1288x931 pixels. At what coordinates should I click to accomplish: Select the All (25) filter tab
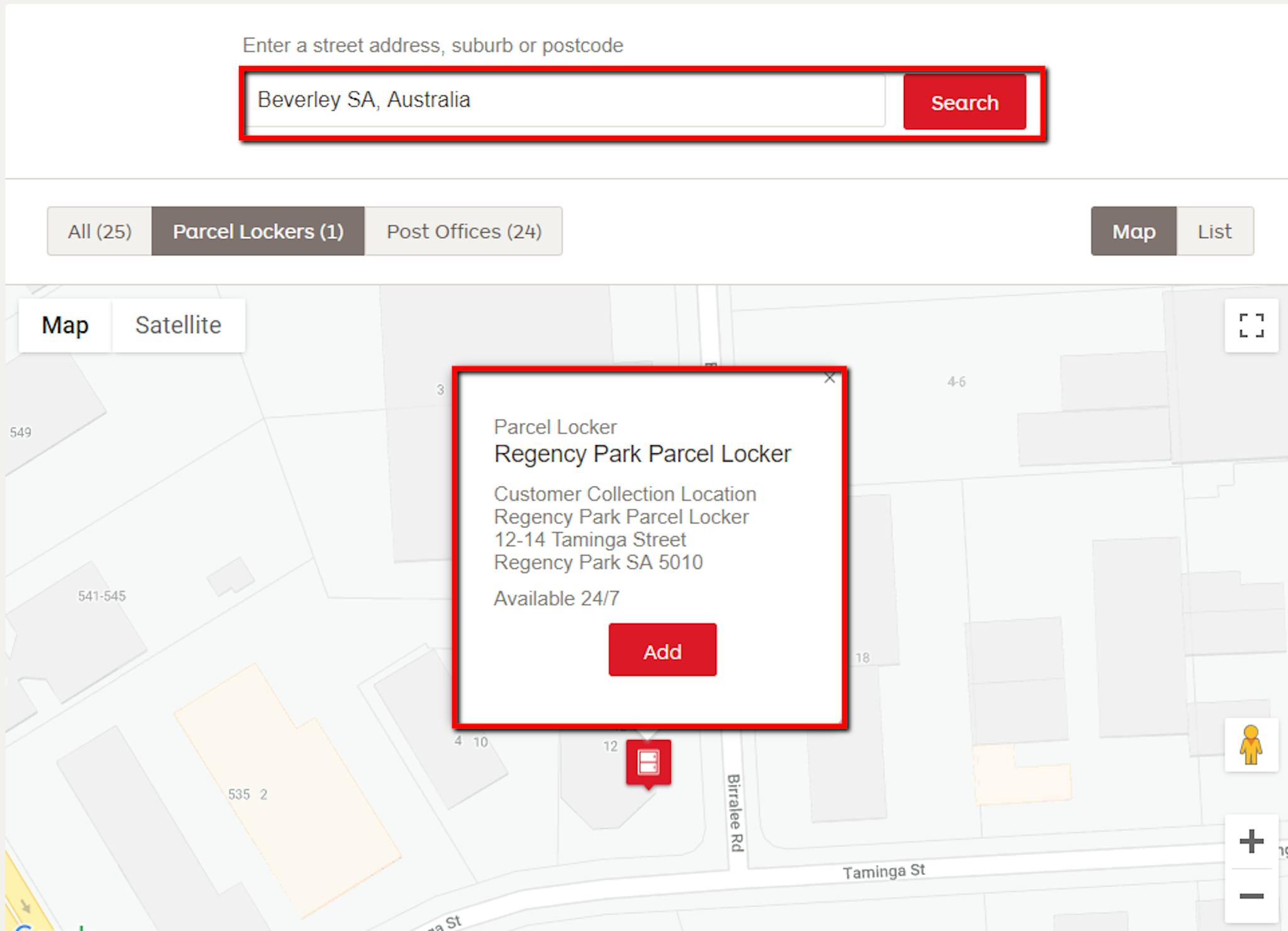(x=99, y=231)
